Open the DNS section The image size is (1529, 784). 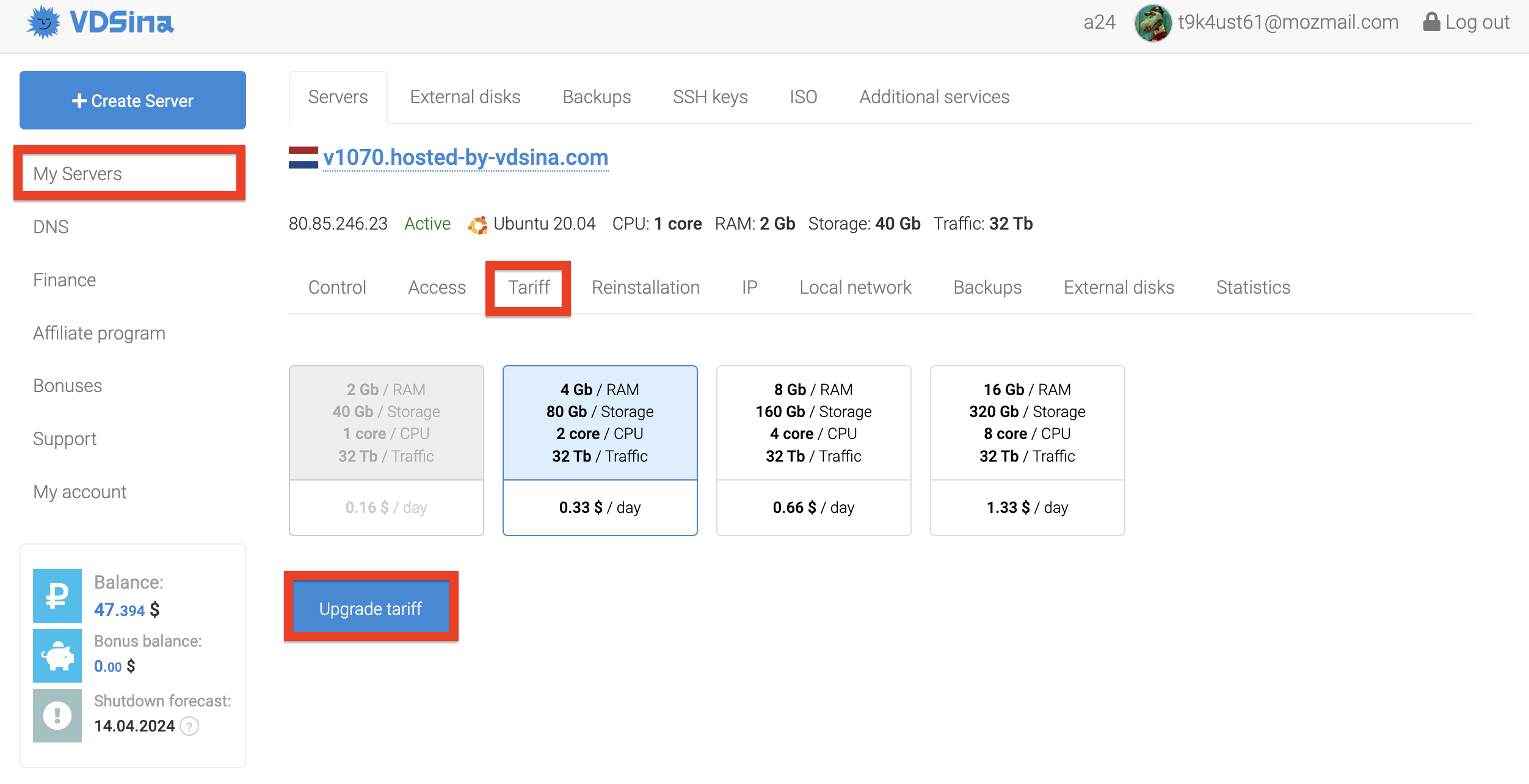click(x=51, y=227)
